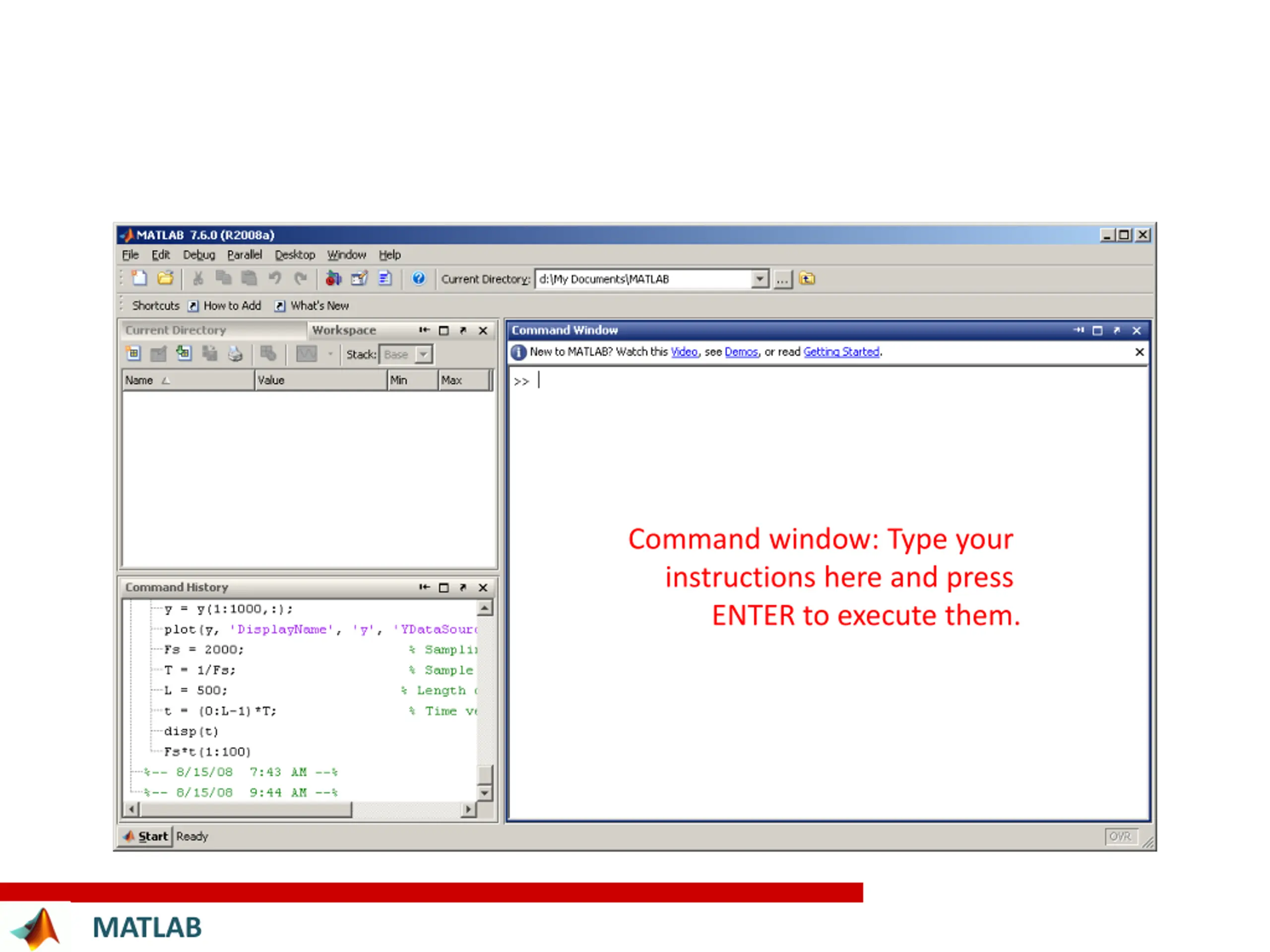The height and width of the screenshot is (952, 1270).
Task: Open the What's New shortcut
Action: (x=312, y=306)
